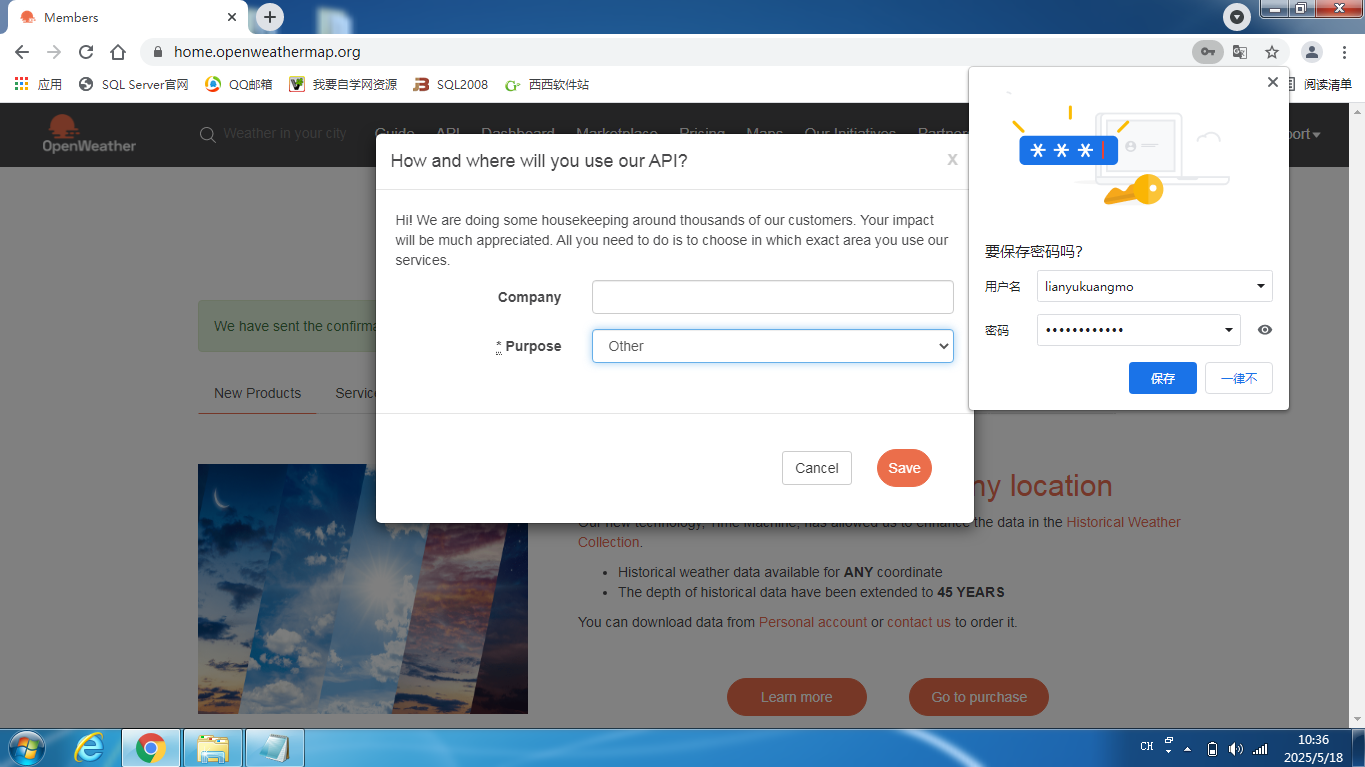Click the blue 保存 button
This screenshot has width=1365, height=767.
[x=1162, y=378]
